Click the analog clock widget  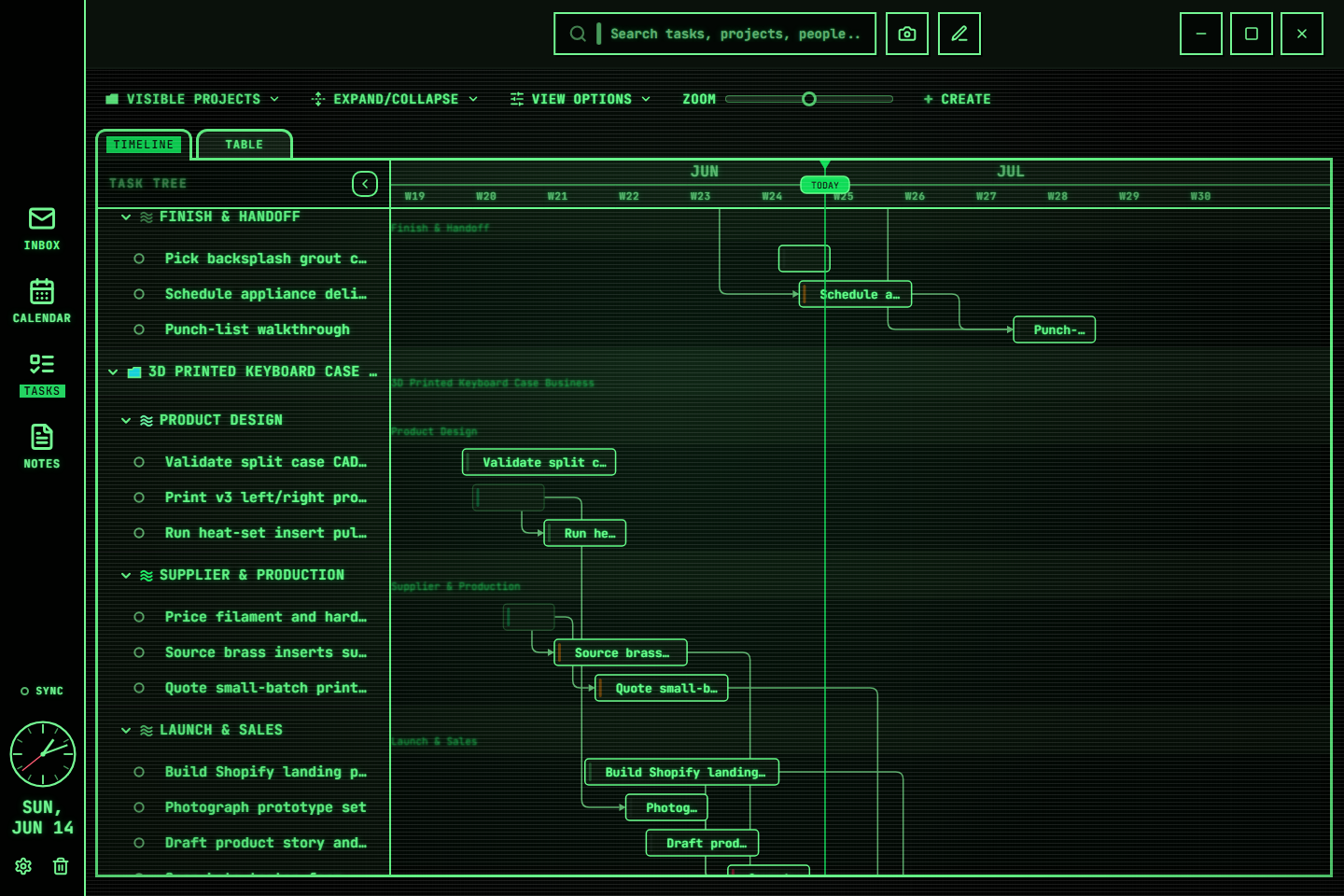coord(43,754)
